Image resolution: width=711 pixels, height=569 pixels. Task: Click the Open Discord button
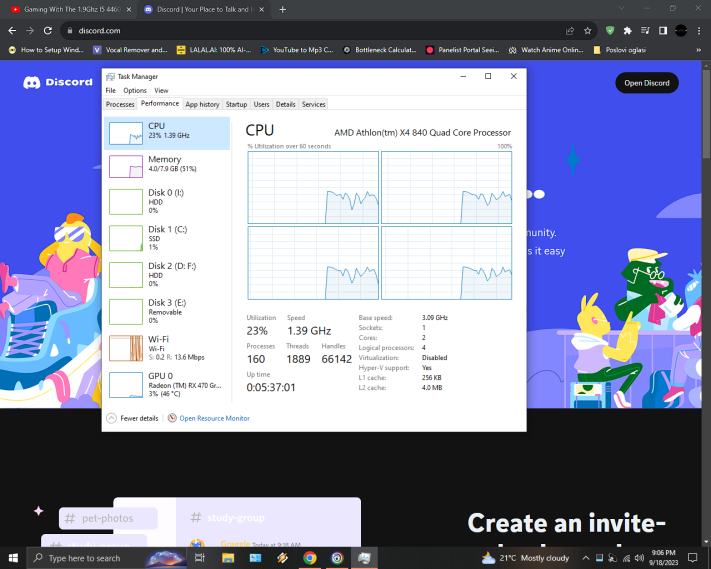pyautogui.click(x=647, y=83)
